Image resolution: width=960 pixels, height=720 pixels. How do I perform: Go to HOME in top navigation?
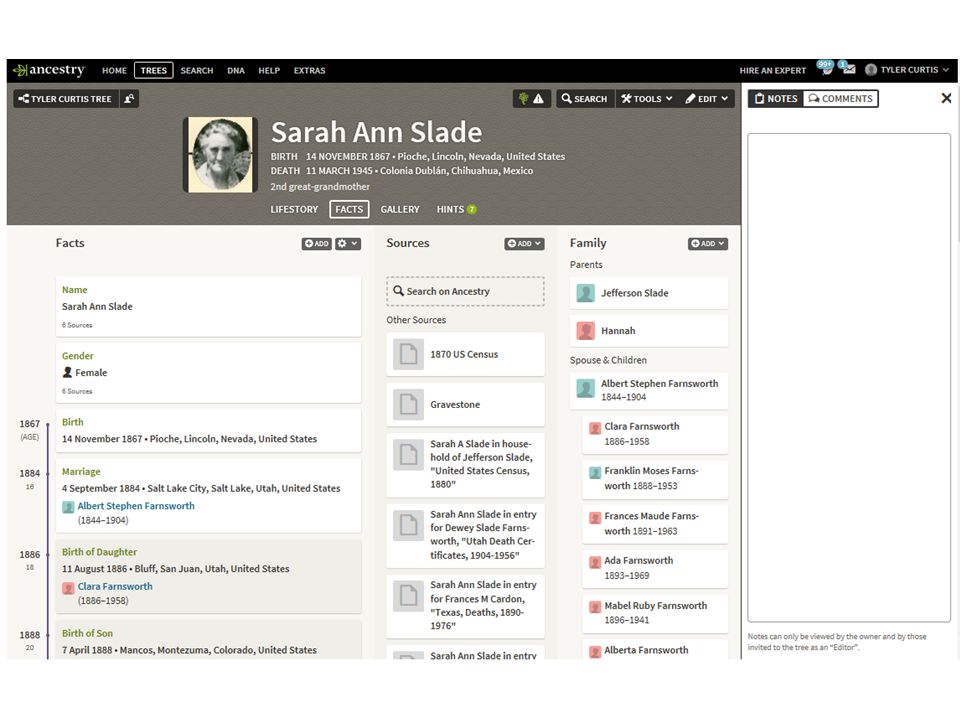pos(114,70)
